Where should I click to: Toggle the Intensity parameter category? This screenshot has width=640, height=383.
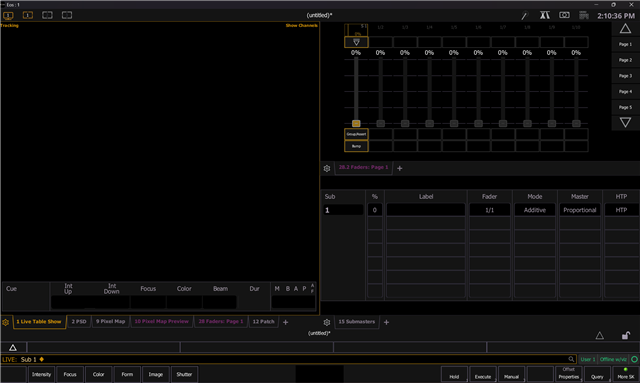point(41,374)
